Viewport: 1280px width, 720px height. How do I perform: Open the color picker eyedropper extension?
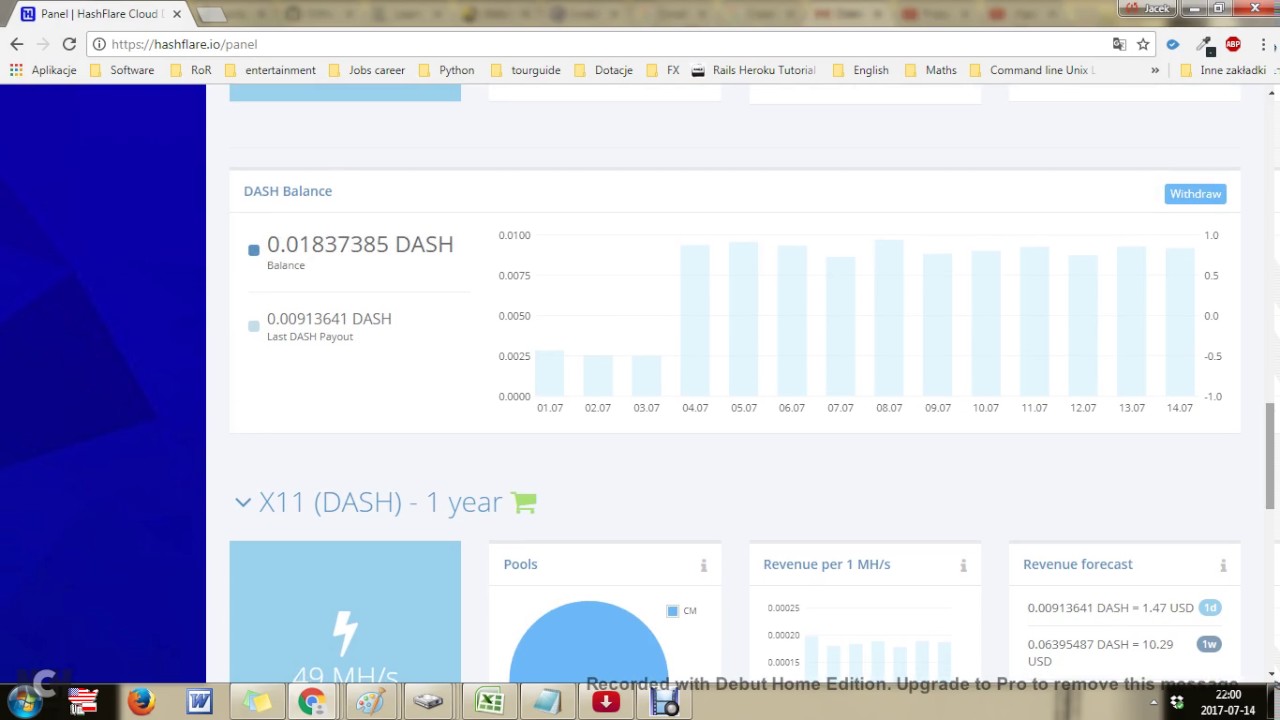pos(1204,44)
